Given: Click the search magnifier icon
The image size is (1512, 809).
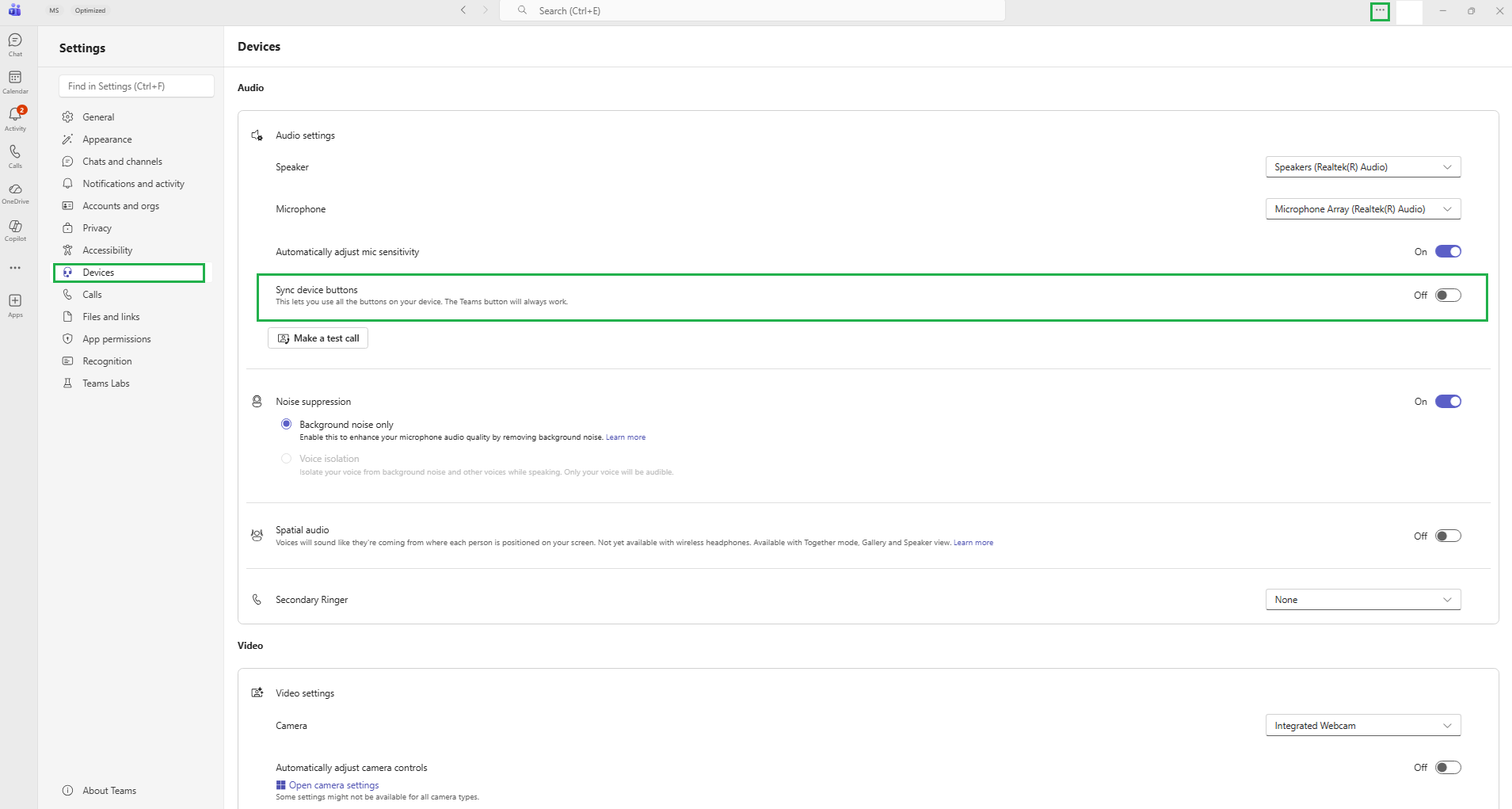Looking at the screenshot, I should coord(523,10).
